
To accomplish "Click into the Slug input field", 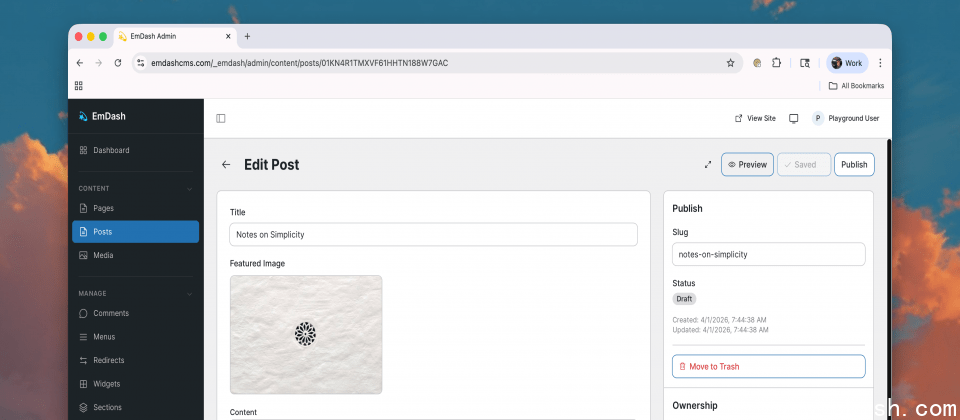I will [x=768, y=254].
